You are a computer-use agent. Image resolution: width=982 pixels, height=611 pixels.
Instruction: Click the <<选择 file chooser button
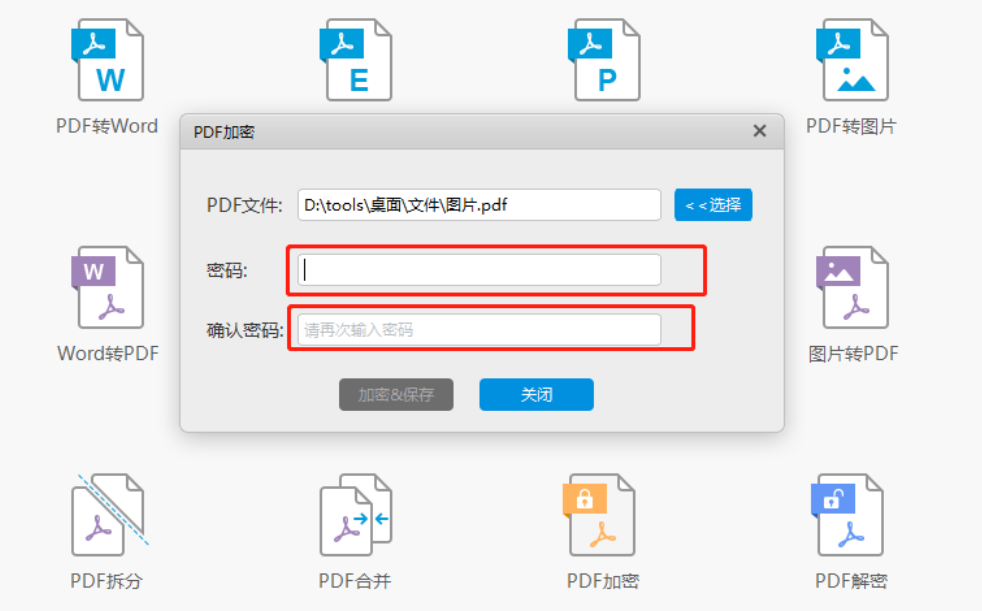pyautogui.click(x=713, y=205)
